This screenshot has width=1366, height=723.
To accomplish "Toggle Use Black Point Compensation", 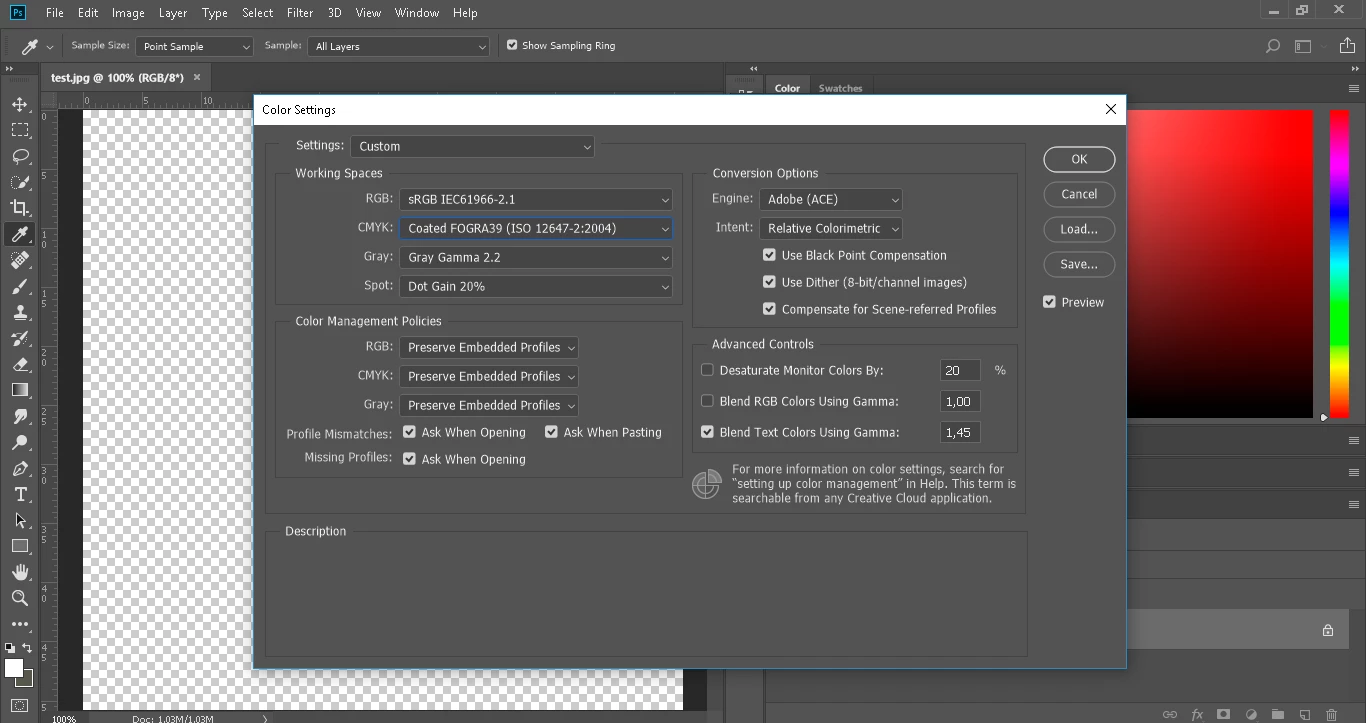I will [769, 255].
